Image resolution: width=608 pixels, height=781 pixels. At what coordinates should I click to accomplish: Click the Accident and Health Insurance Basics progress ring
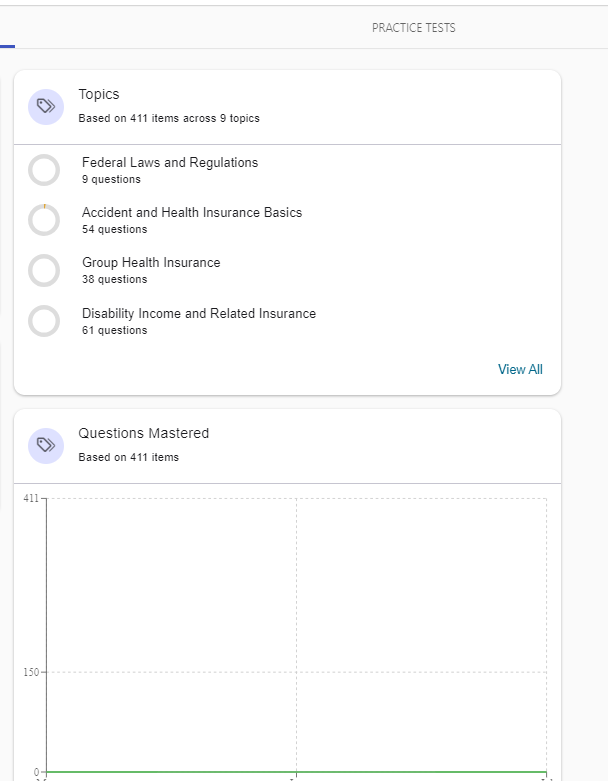(x=44, y=220)
